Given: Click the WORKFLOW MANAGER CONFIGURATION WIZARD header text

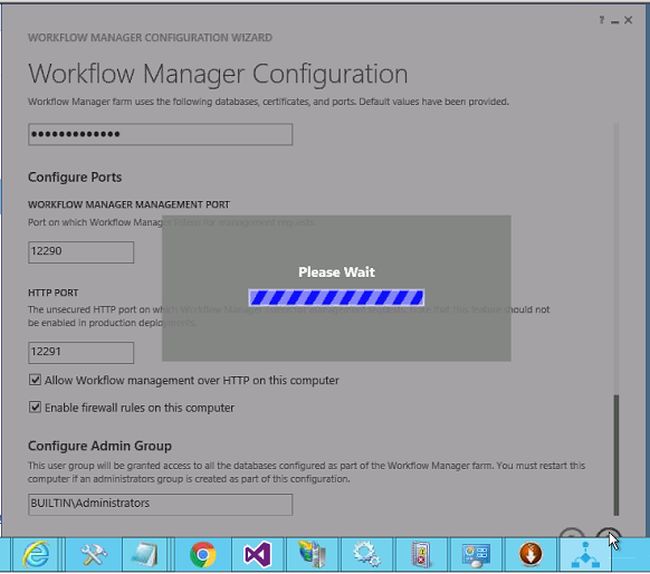Looking at the screenshot, I should 150,38.
